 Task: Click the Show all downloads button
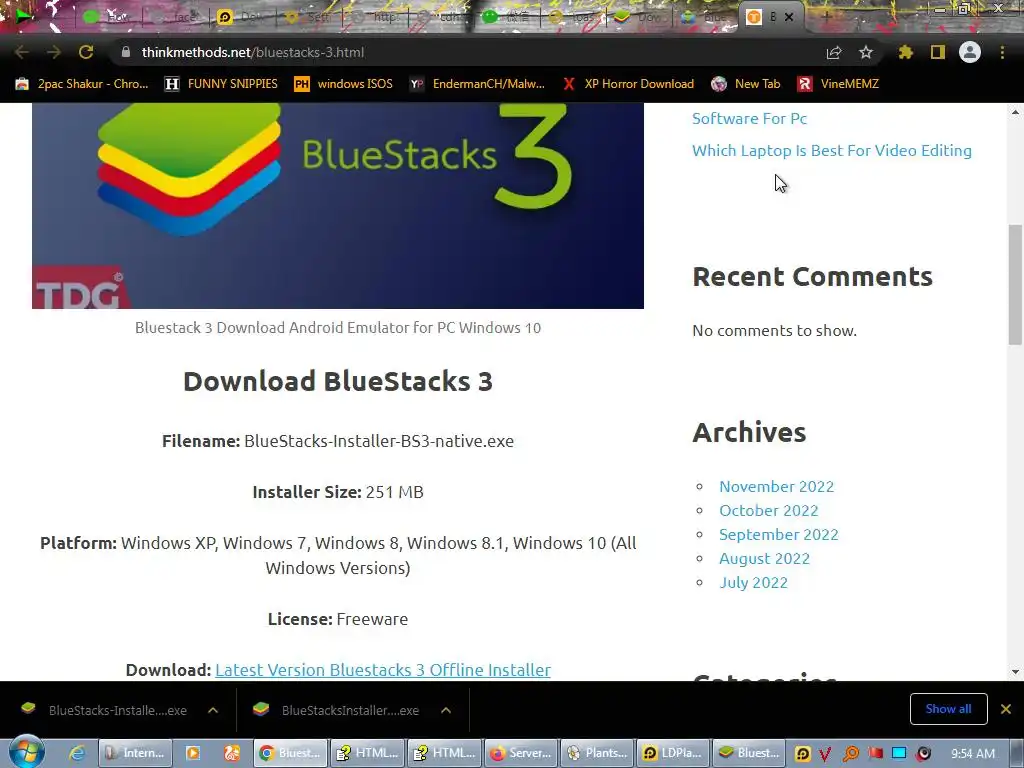click(948, 709)
